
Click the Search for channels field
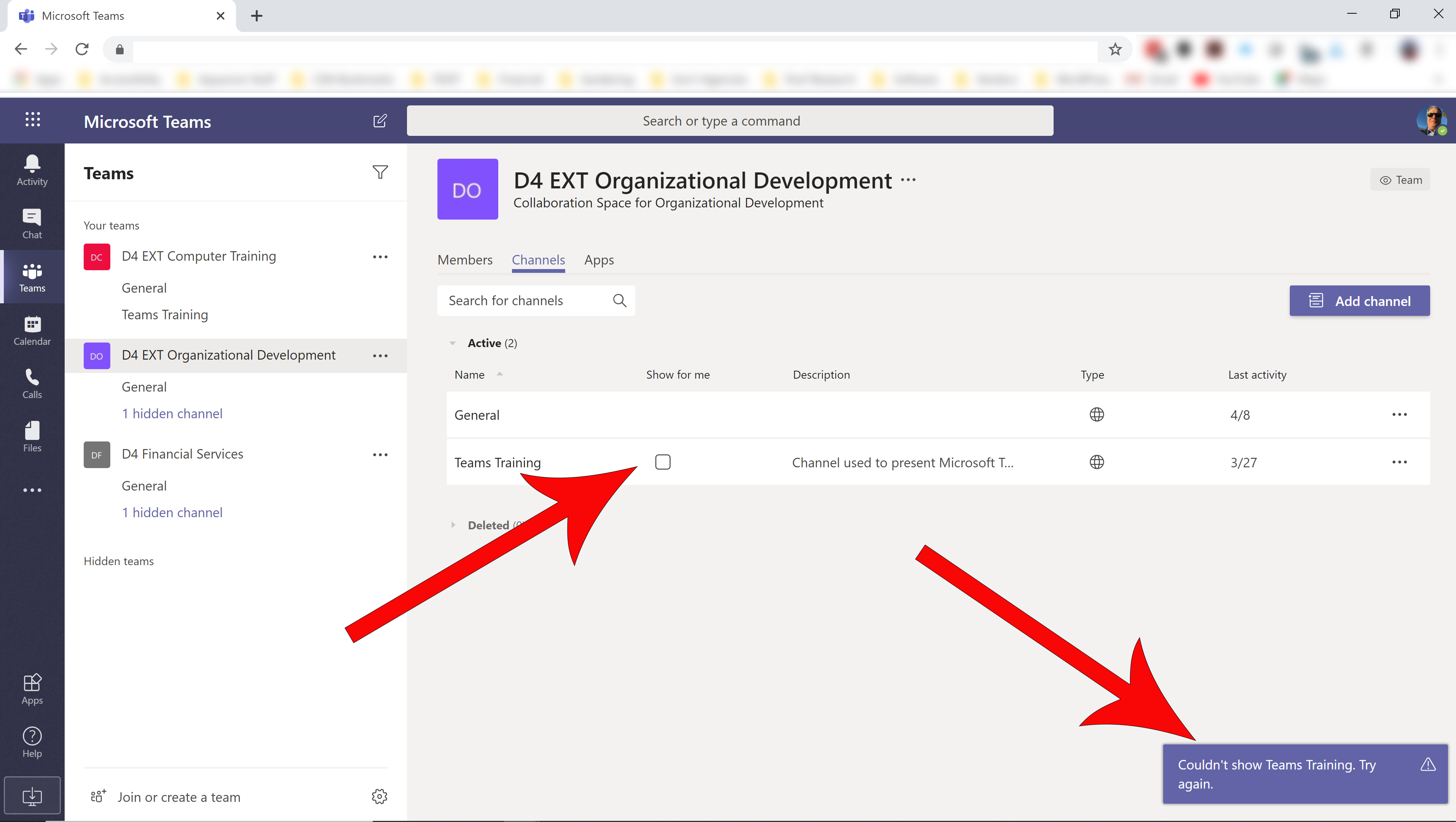click(x=536, y=301)
